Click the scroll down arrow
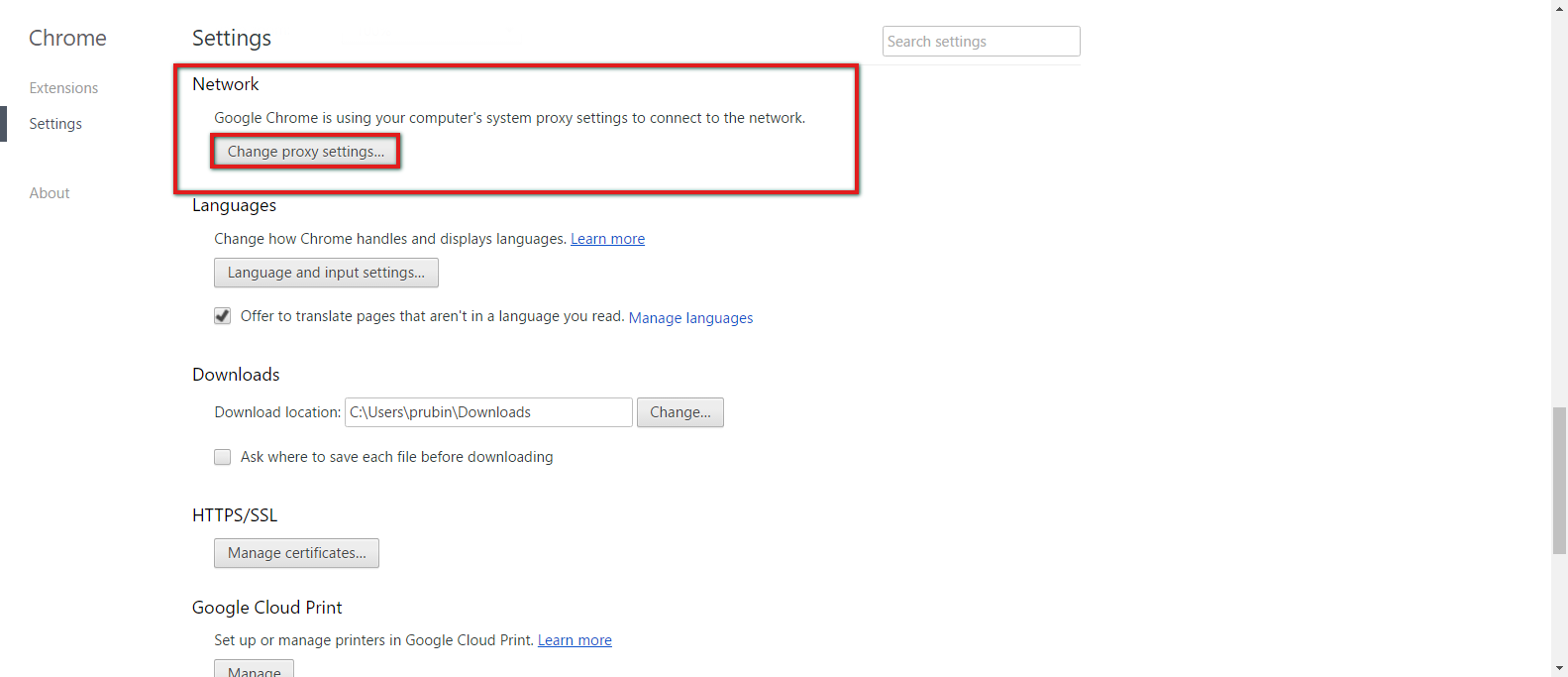The width and height of the screenshot is (1568, 677). point(1559,669)
